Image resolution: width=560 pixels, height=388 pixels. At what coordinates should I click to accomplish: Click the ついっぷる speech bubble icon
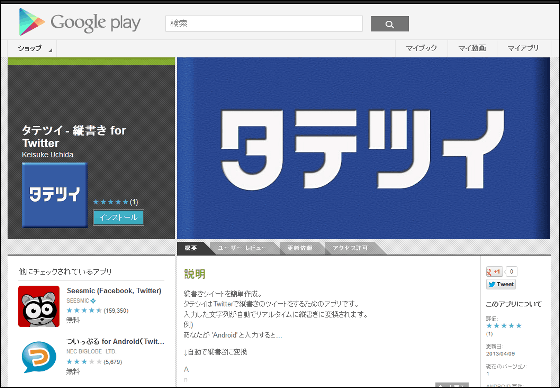point(39,357)
